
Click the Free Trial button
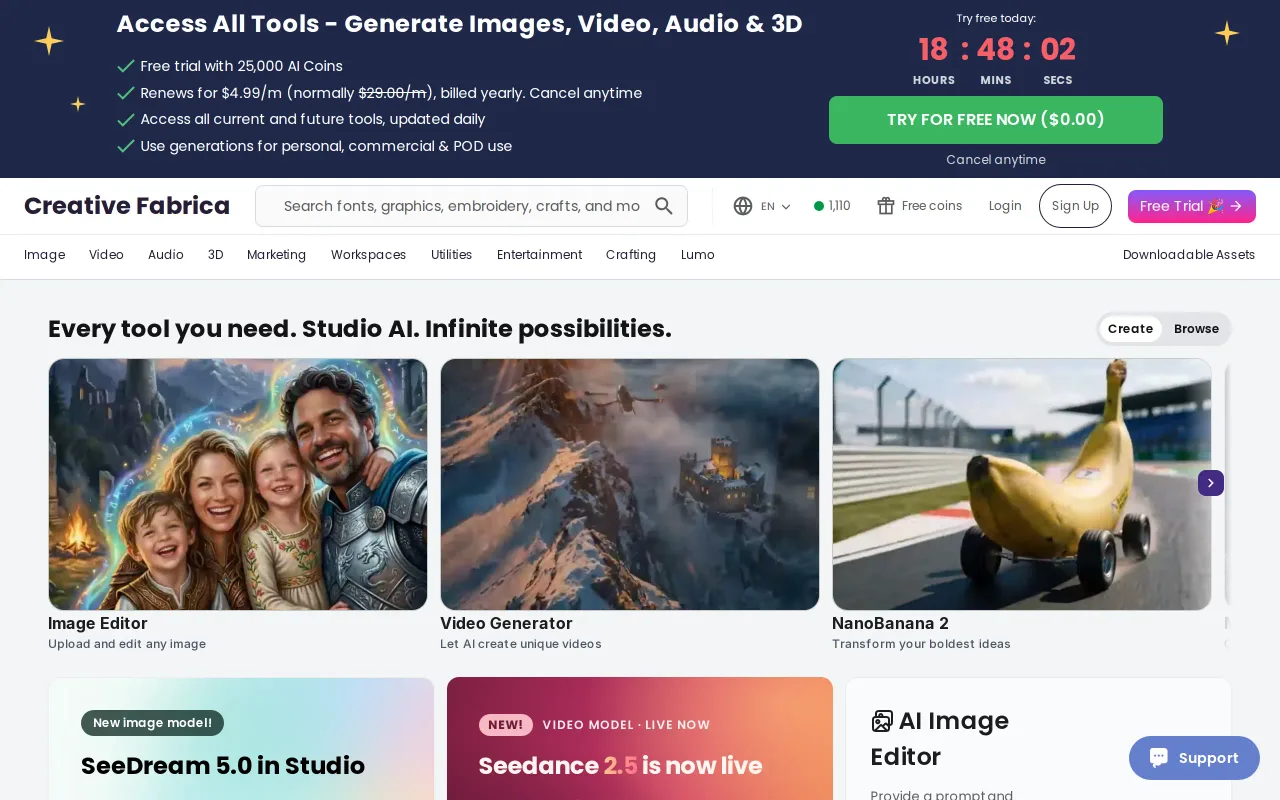1192,206
